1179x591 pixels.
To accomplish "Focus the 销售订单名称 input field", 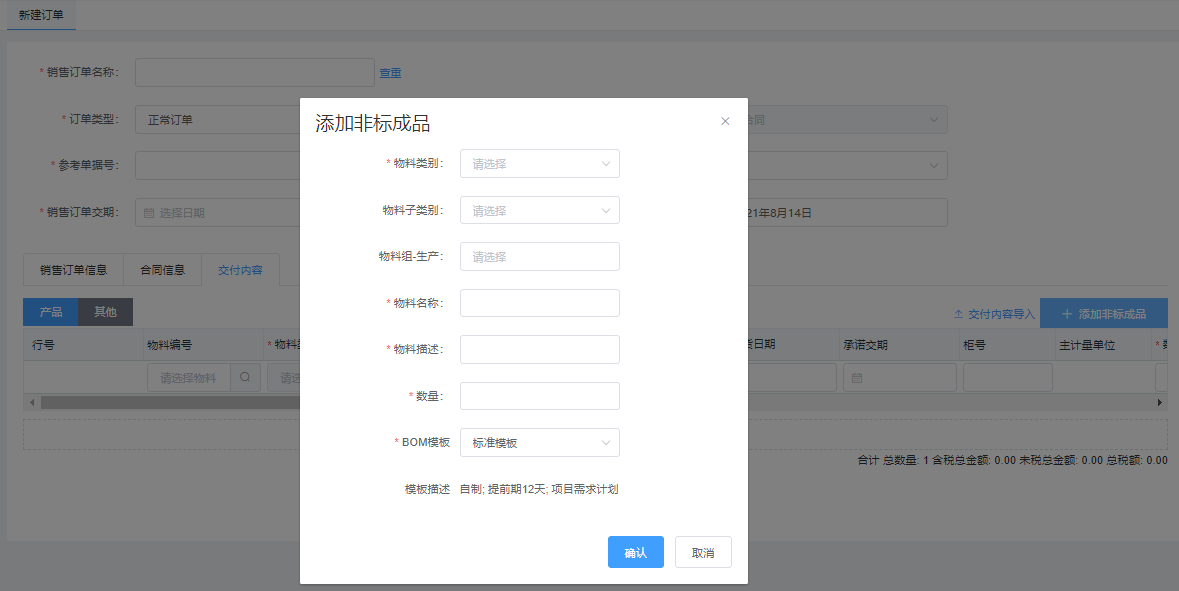I will [255, 72].
